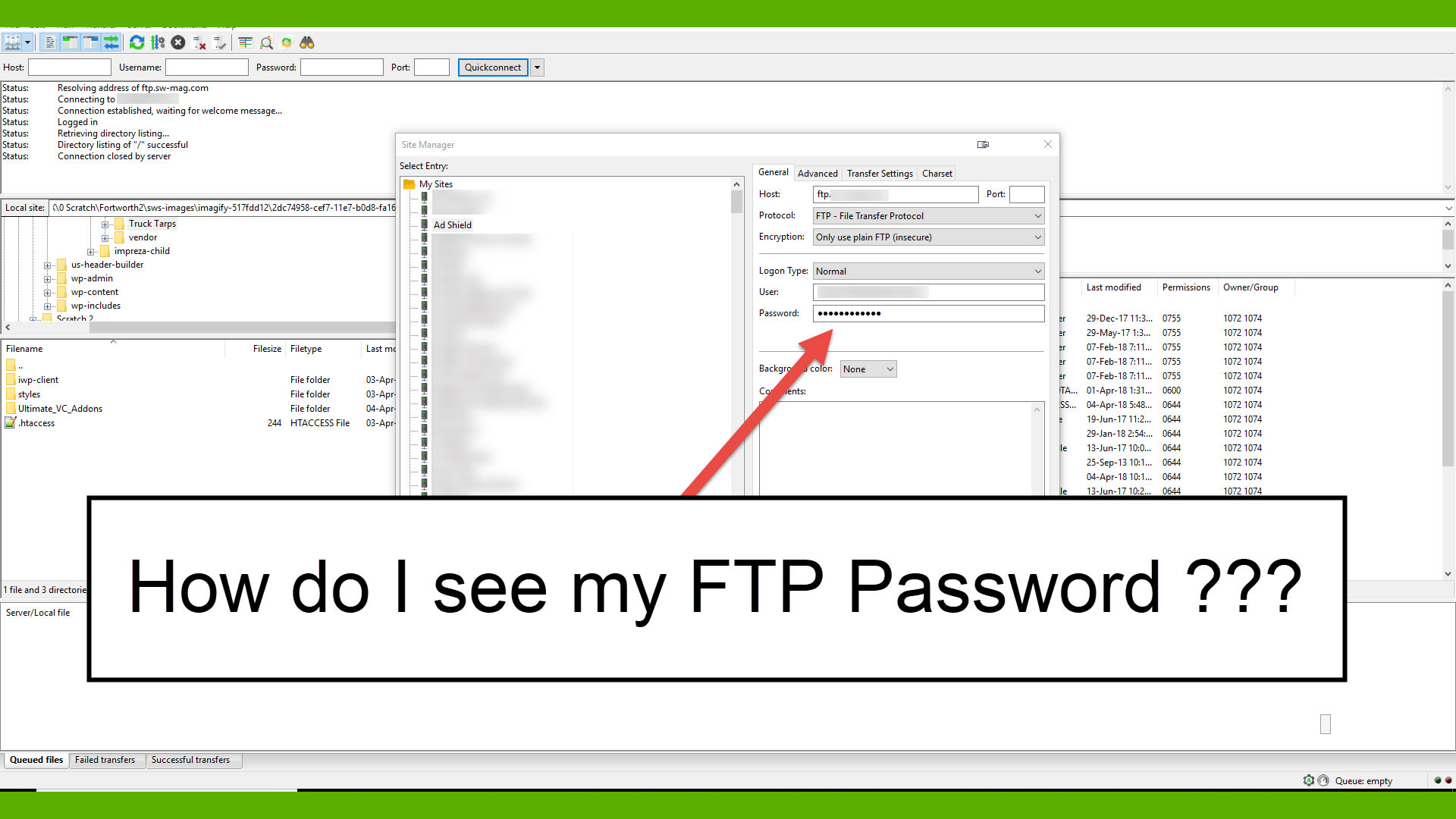Screen dimensions: 1456x819
Task: Click the Stop current operation icon
Action: point(178,43)
